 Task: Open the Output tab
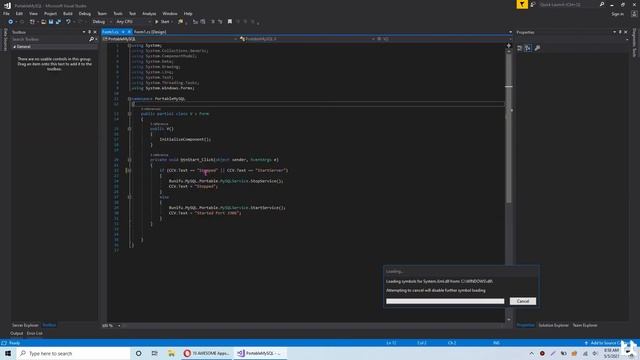coord(16,333)
